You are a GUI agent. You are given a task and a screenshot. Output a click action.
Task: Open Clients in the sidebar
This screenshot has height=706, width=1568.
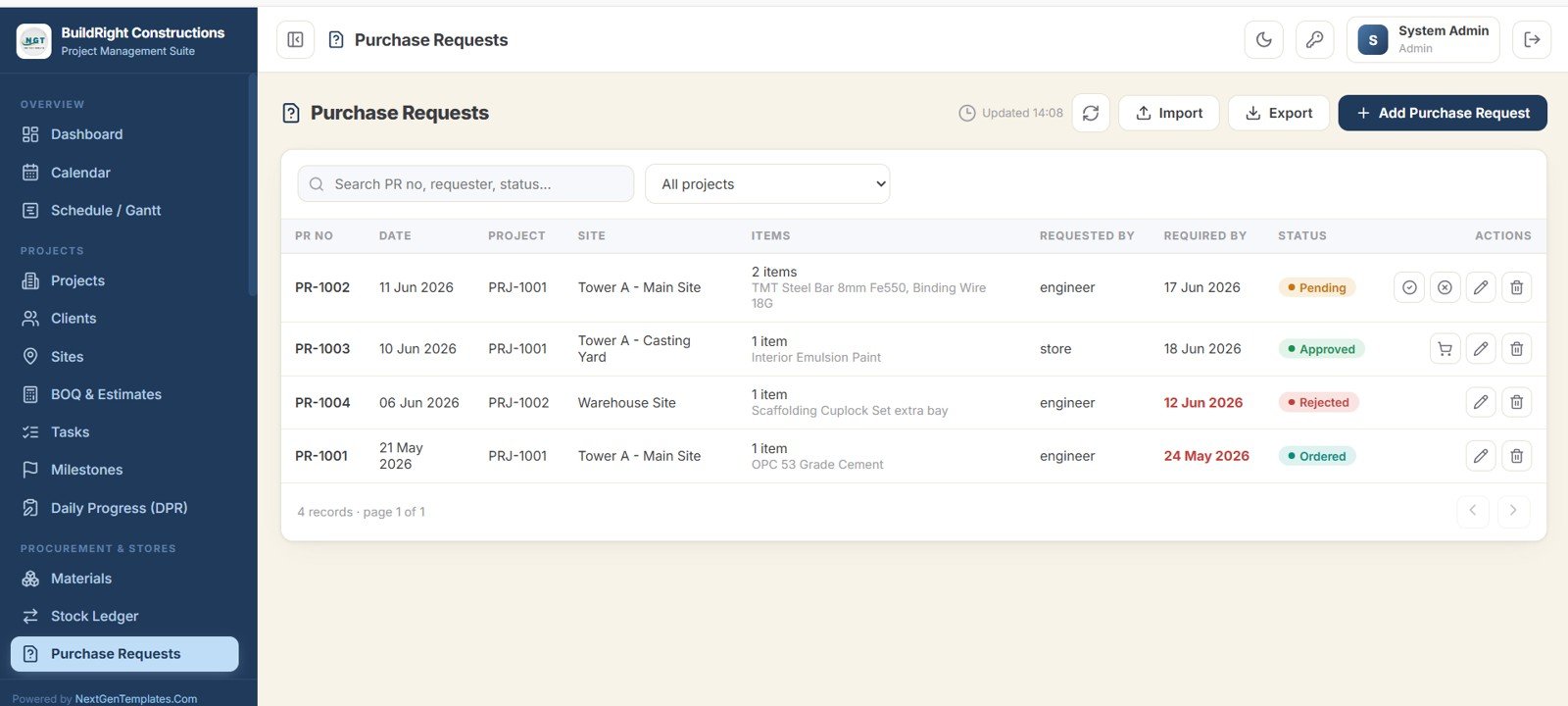pyautogui.click(x=124, y=319)
